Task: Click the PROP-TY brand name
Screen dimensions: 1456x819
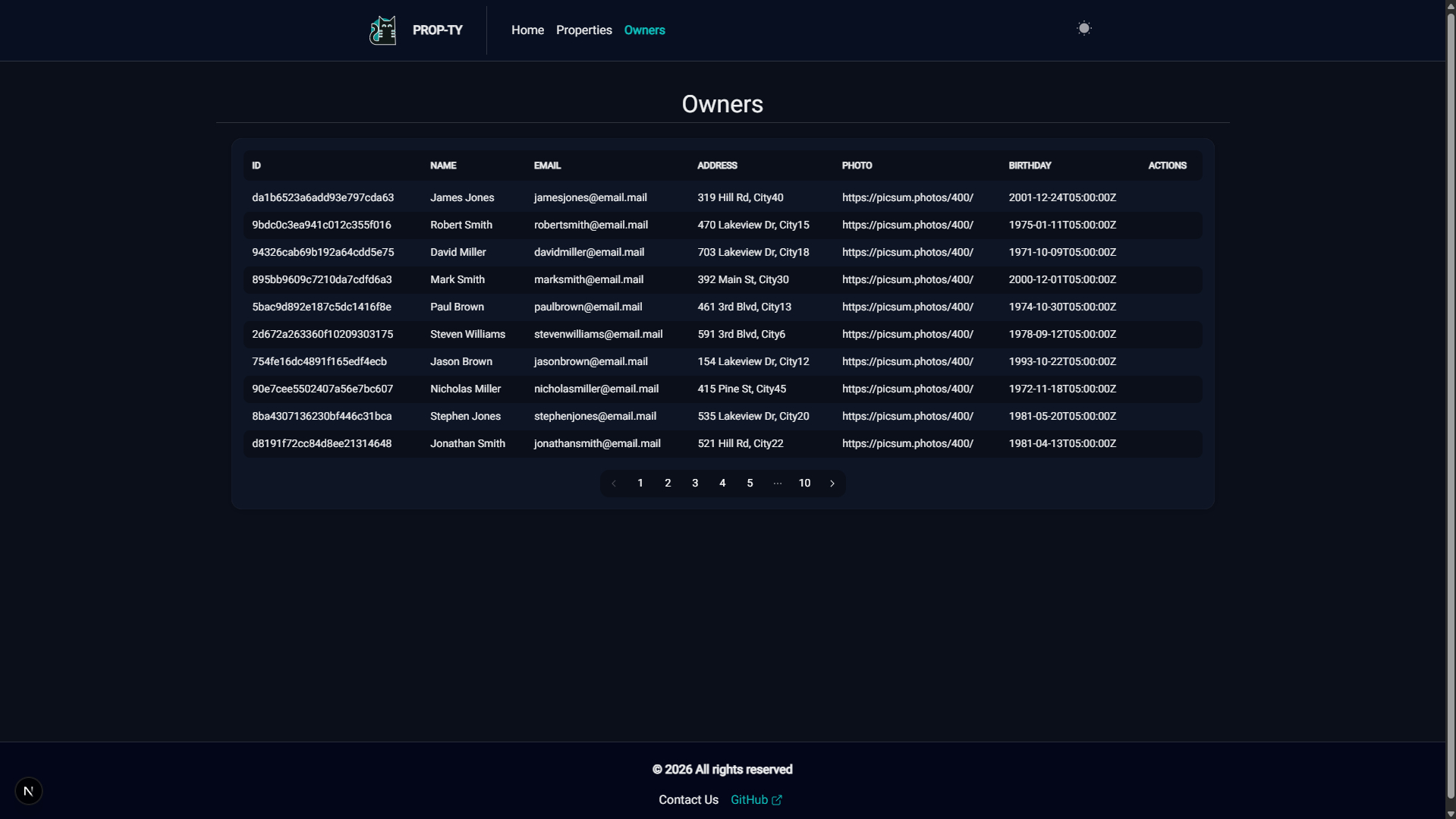Action: tap(437, 30)
